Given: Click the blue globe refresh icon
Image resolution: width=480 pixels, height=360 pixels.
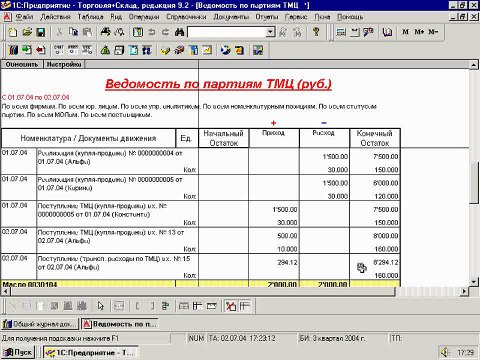Looking at the screenshot, I should 225,50.
